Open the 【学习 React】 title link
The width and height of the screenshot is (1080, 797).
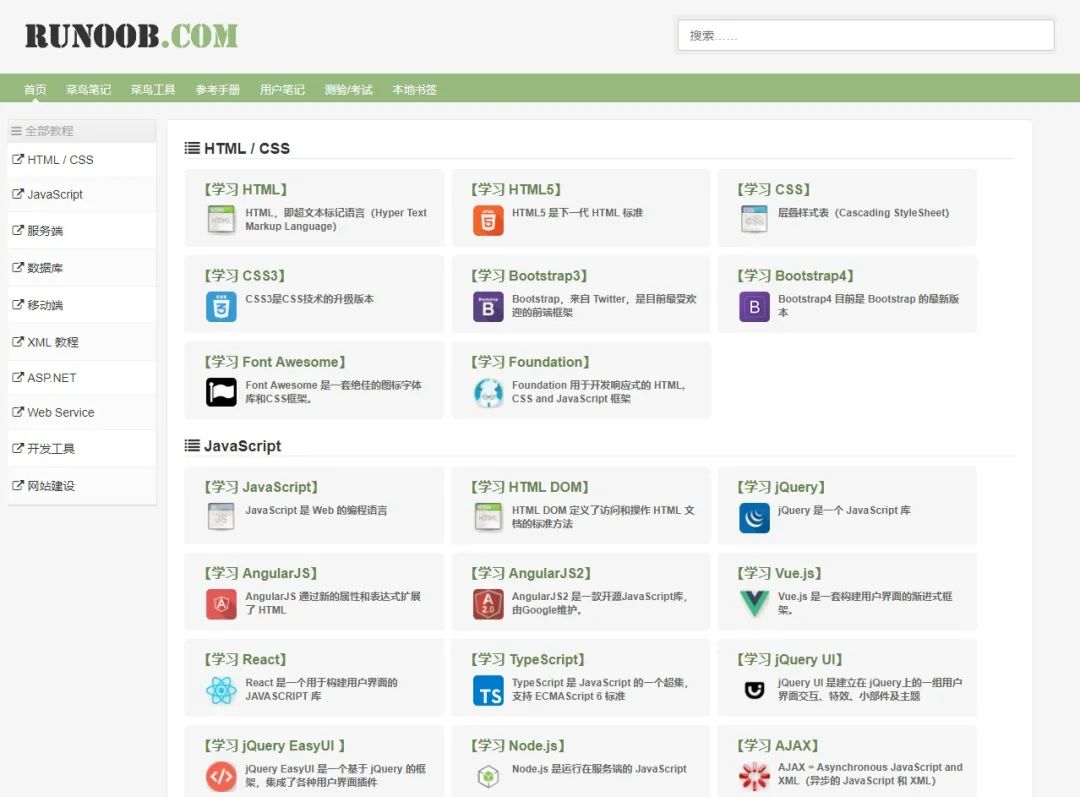[245, 659]
